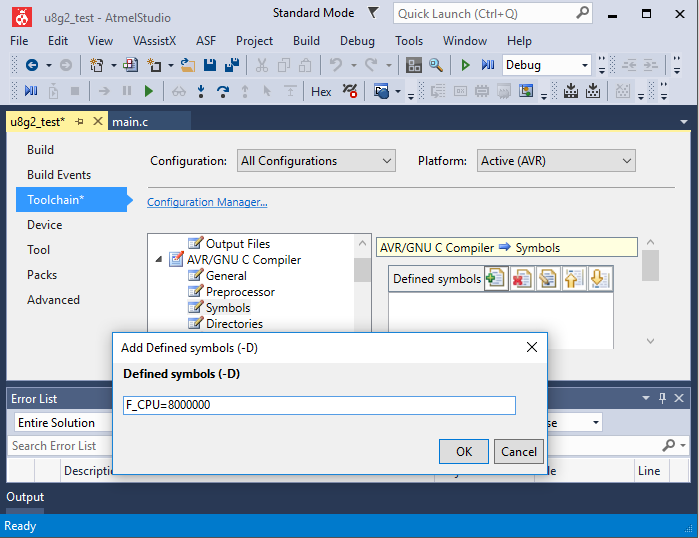The width and height of the screenshot is (699, 538).
Task: Click the Navigate Backward arrow icon
Action: click(x=32, y=65)
